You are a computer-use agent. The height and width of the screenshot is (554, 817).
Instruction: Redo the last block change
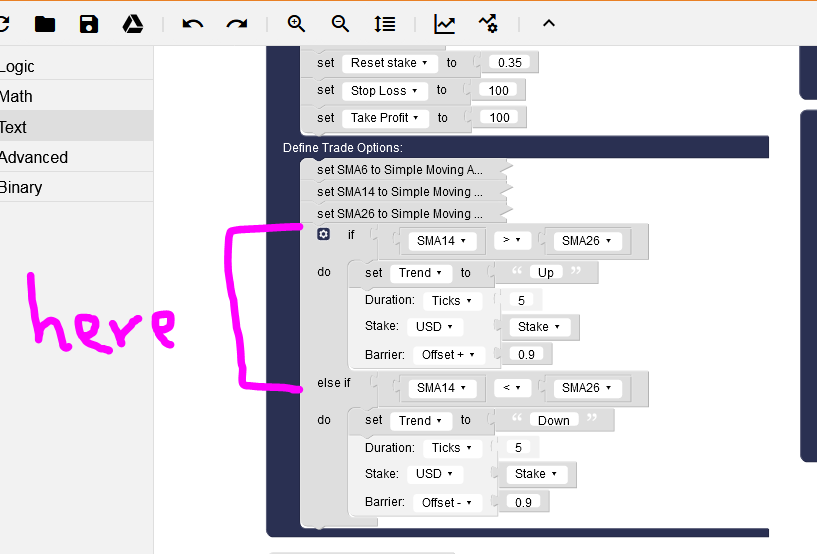click(x=237, y=24)
